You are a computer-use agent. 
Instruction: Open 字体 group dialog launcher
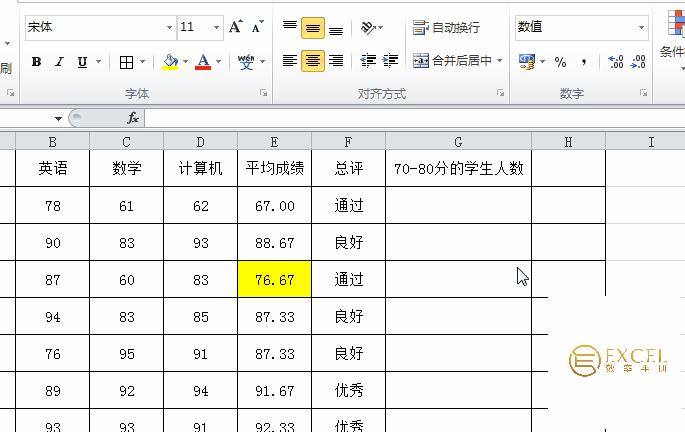[263, 93]
